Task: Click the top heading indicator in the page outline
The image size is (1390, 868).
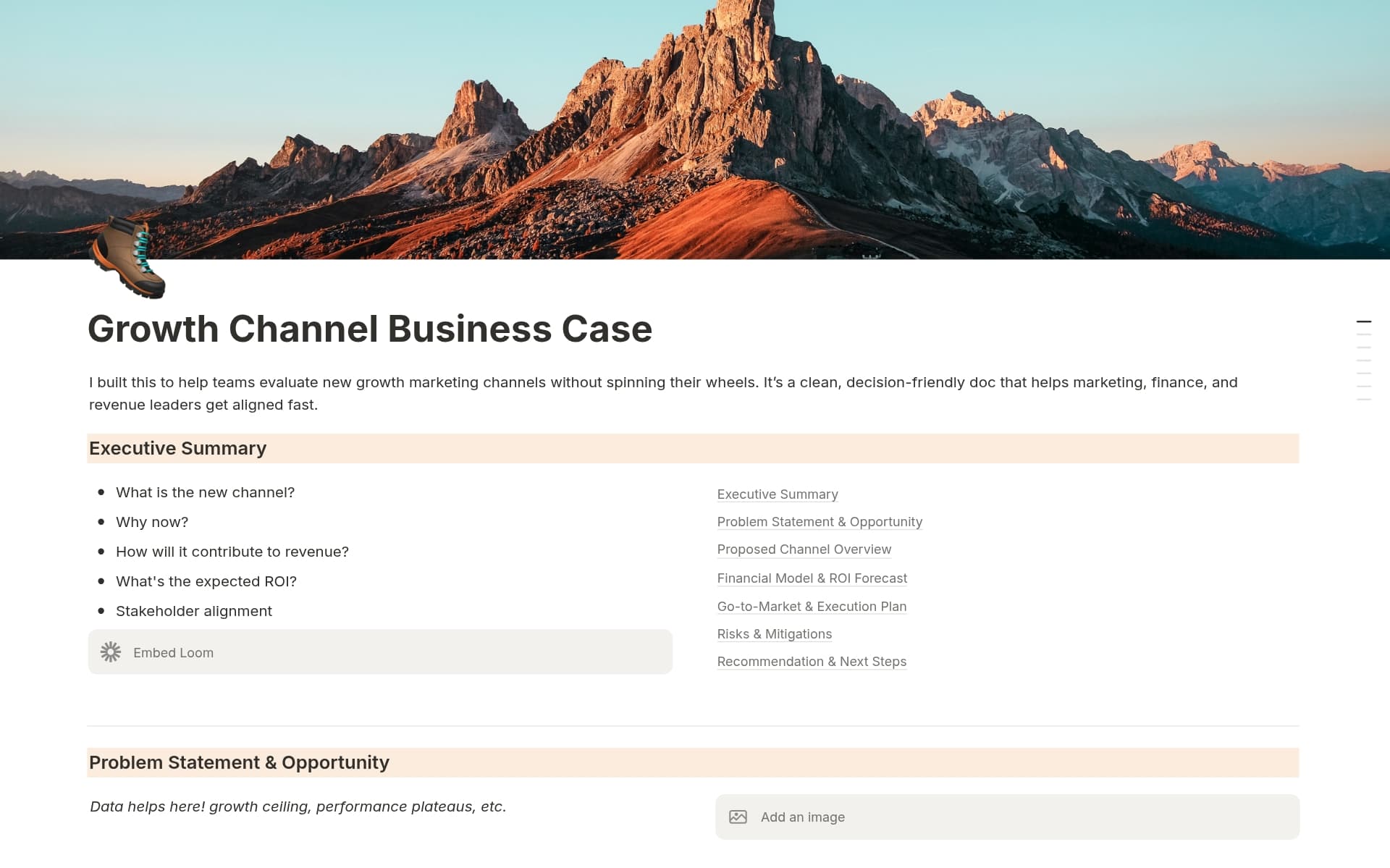Action: (1364, 321)
